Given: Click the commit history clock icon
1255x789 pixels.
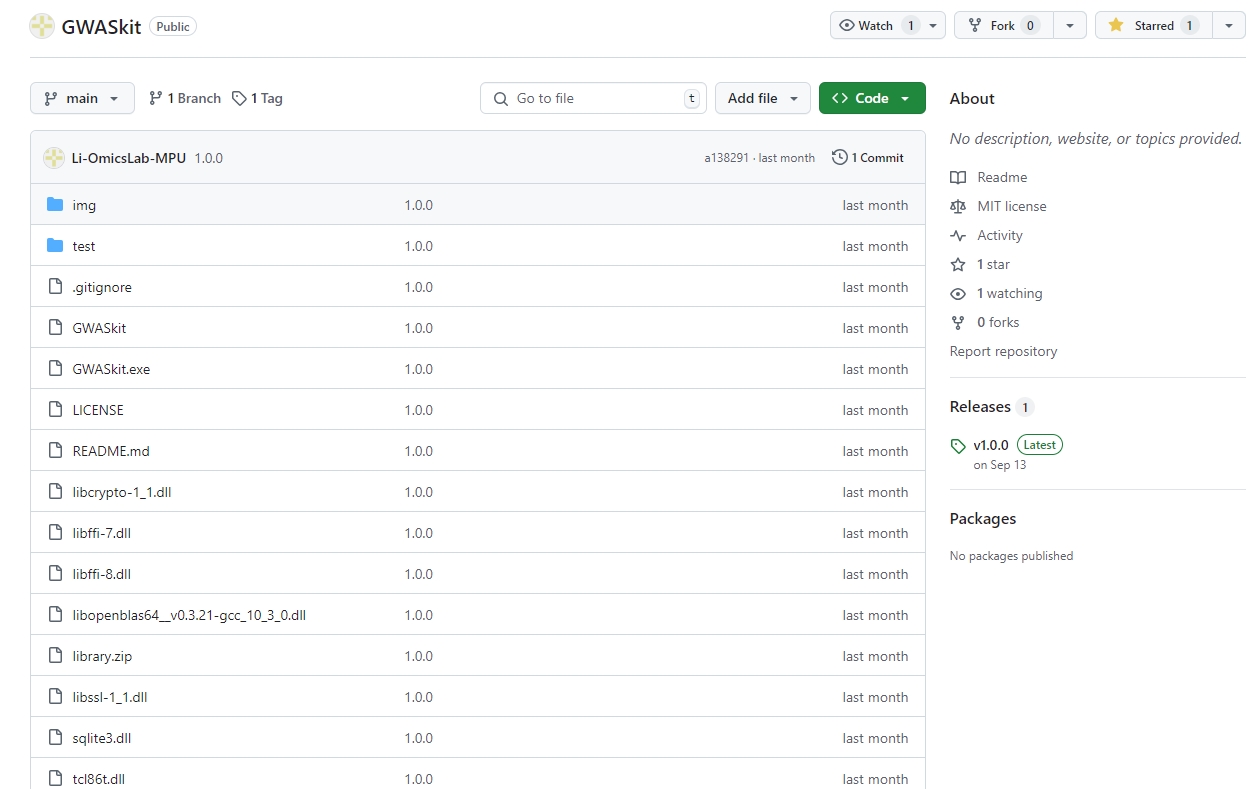Looking at the screenshot, I should [x=839, y=157].
